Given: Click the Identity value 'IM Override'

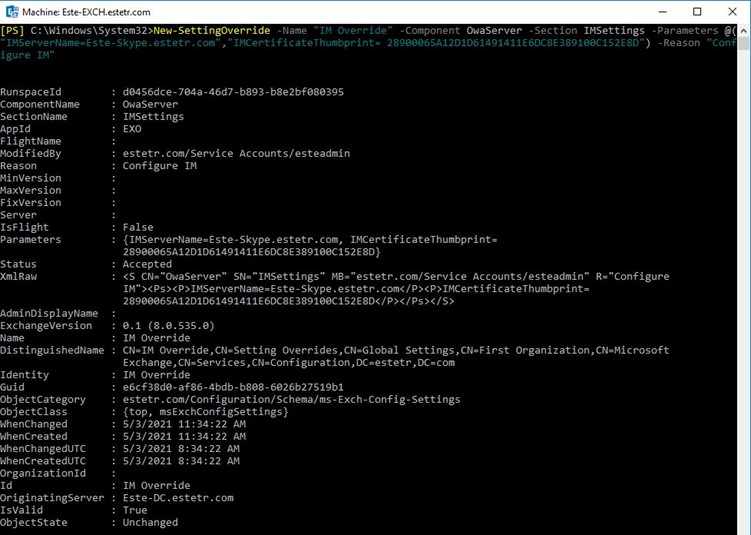Looking at the screenshot, I should 157,375.
